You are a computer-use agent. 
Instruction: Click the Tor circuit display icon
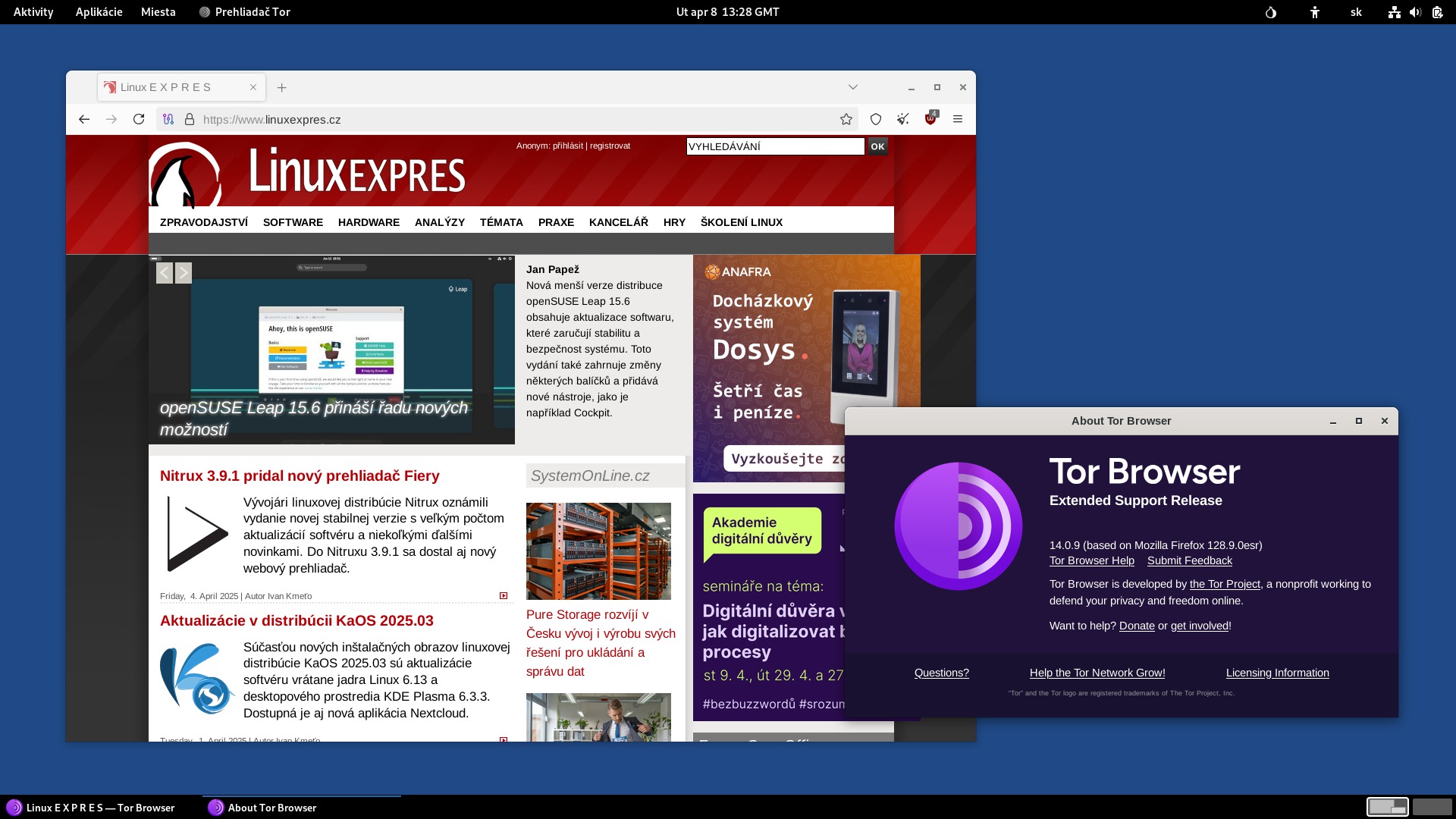coord(168,119)
